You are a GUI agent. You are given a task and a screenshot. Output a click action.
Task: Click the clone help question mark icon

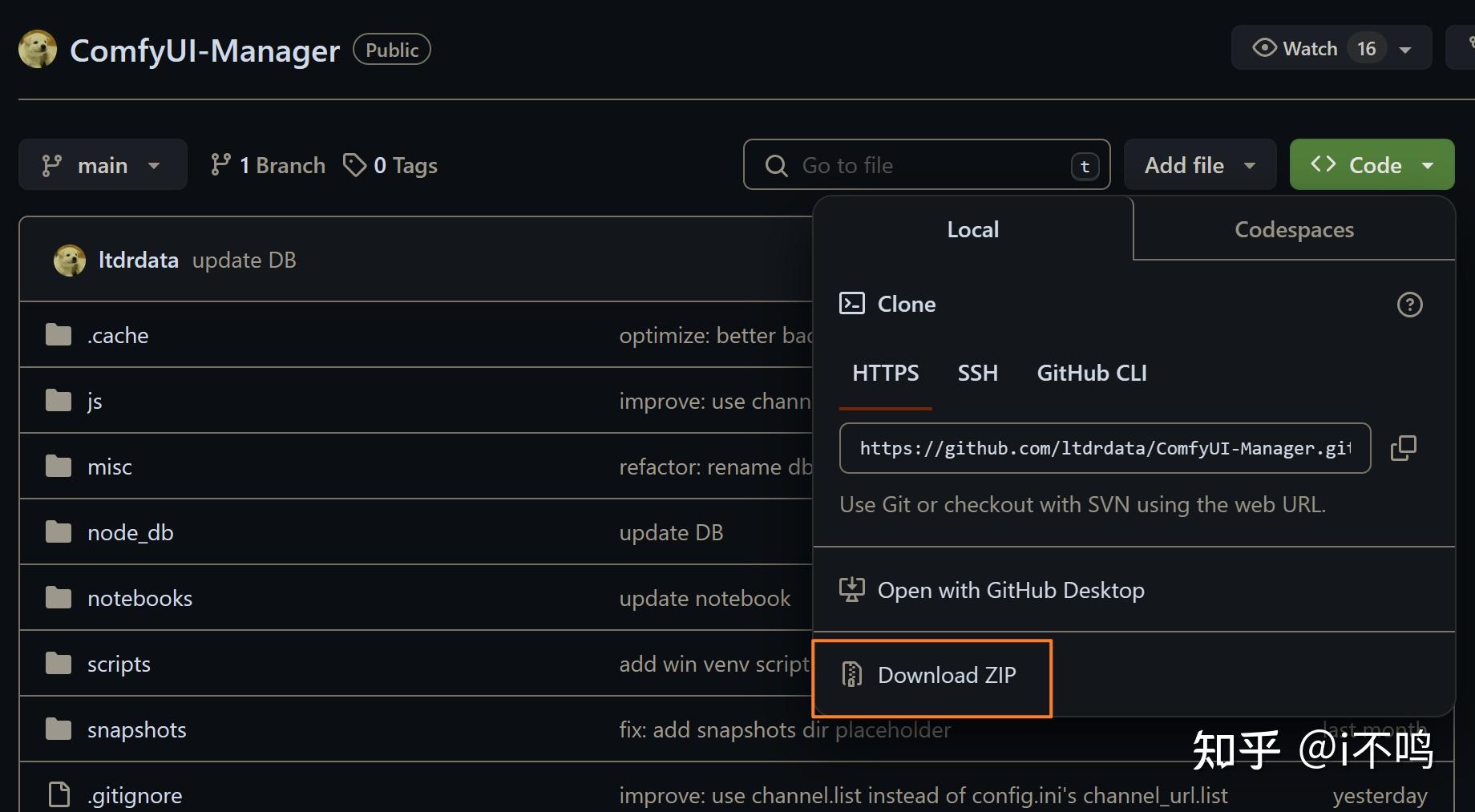tap(1409, 305)
